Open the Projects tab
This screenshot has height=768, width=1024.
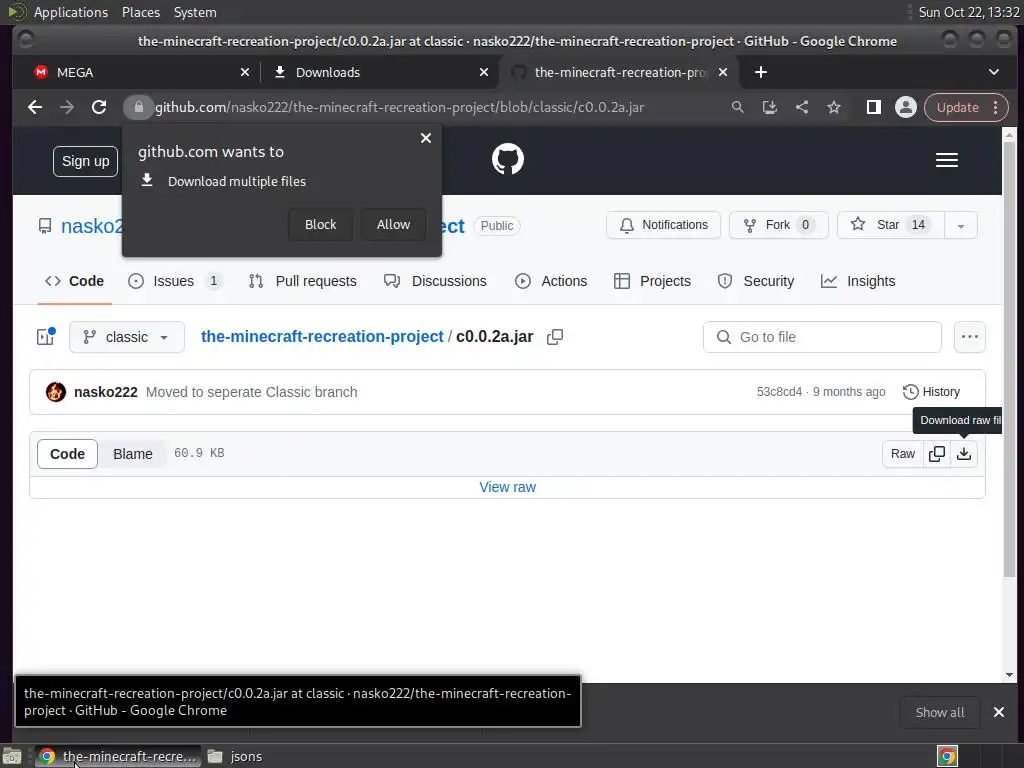[x=652, y=281]
